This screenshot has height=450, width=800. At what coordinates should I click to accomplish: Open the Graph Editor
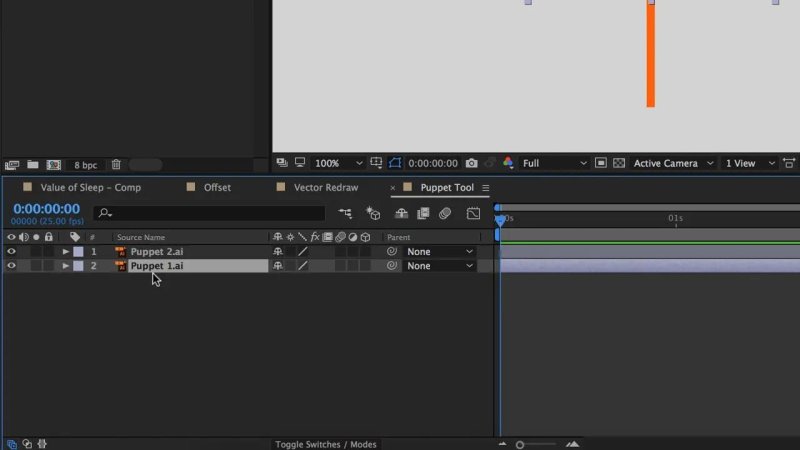click(473, 213)
